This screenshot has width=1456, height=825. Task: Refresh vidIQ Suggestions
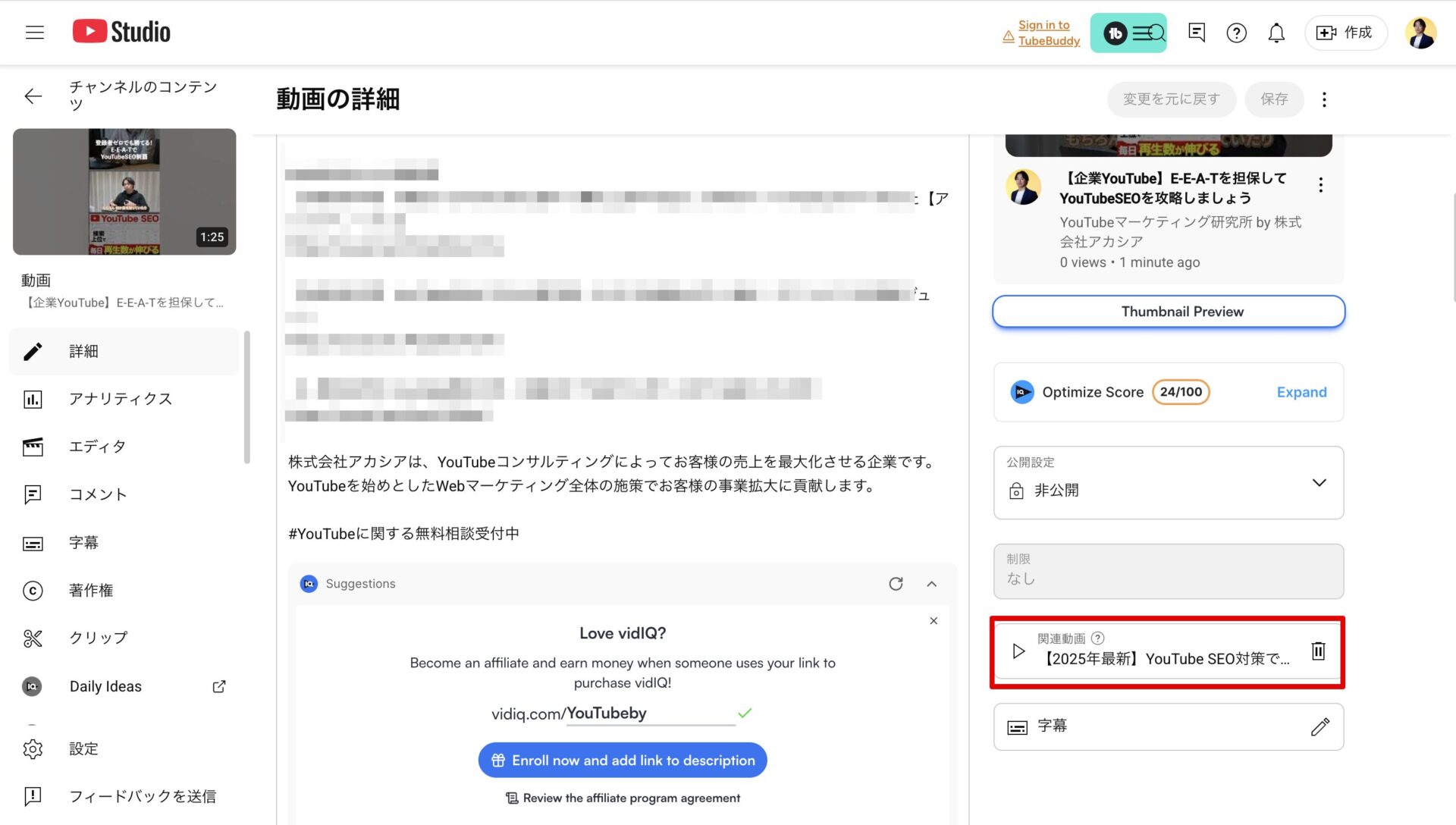(896, 584)
